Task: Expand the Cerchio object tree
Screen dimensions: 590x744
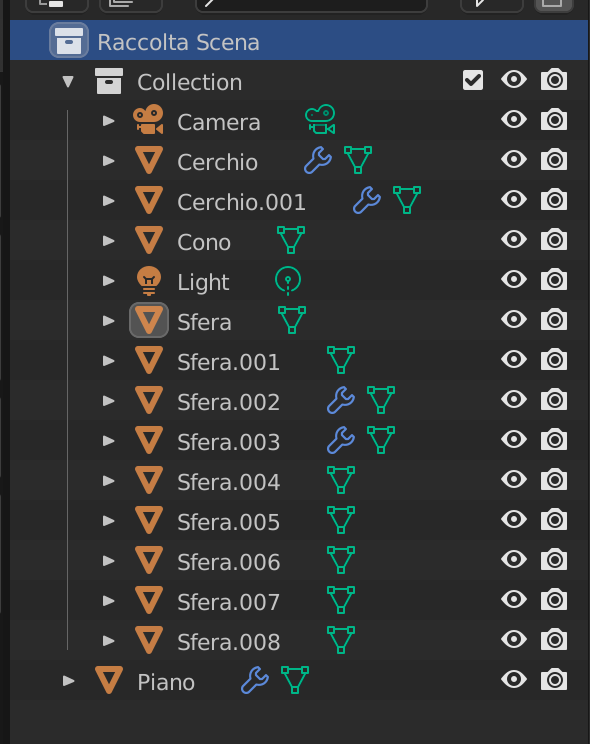Action: coord(109,161)
